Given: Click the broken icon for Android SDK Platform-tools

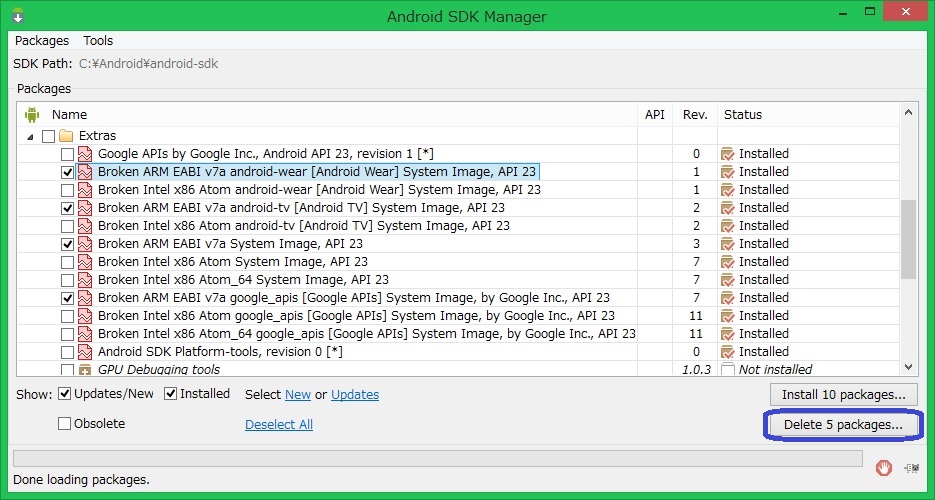Looking at the screenshot, I should coord(85,352).
